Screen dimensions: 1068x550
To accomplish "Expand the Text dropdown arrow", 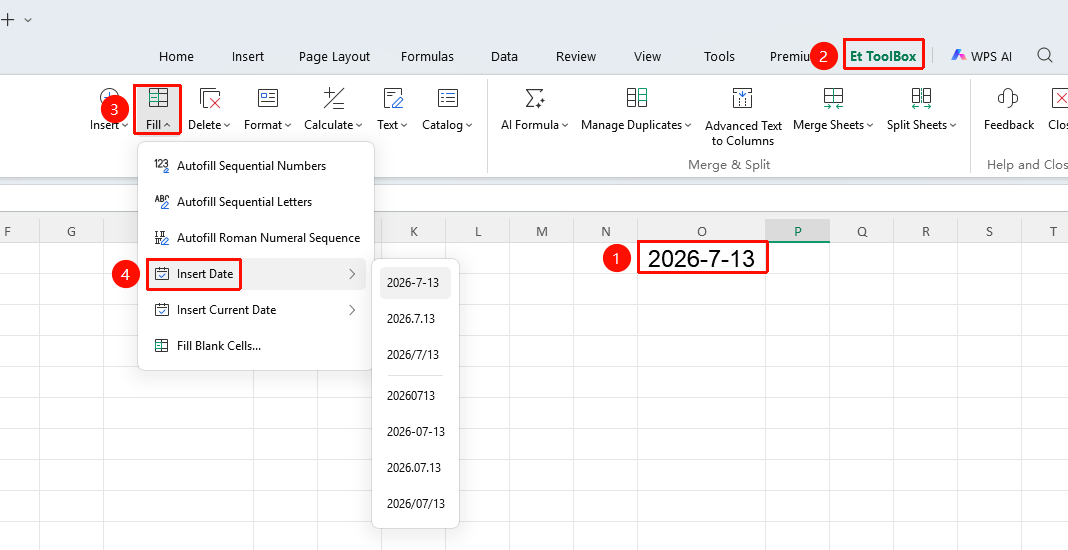I will click(x=405, y=125).
